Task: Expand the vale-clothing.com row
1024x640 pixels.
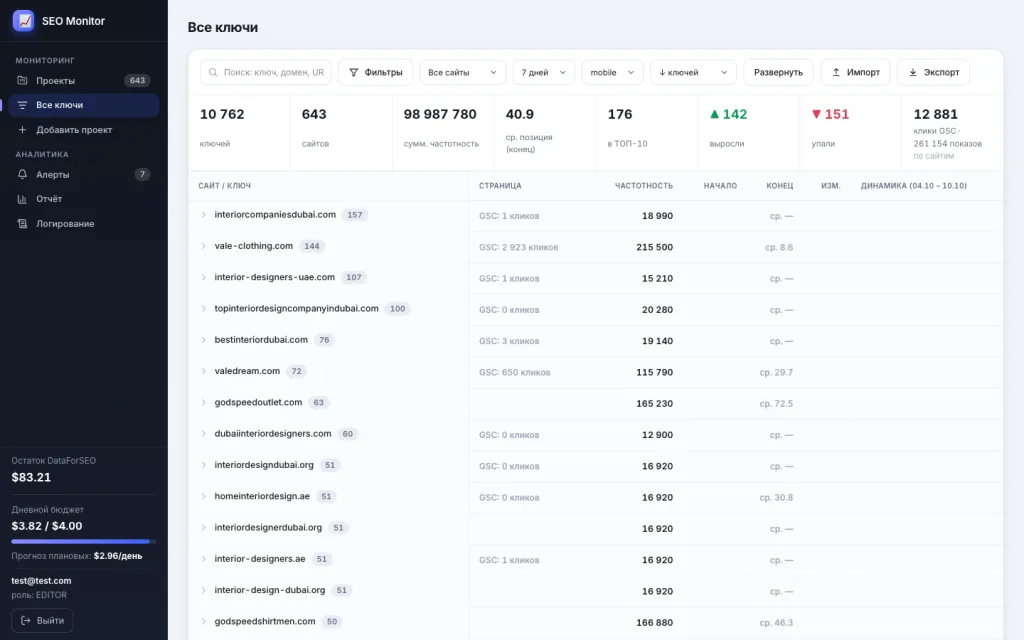Action: pos(204,246)
